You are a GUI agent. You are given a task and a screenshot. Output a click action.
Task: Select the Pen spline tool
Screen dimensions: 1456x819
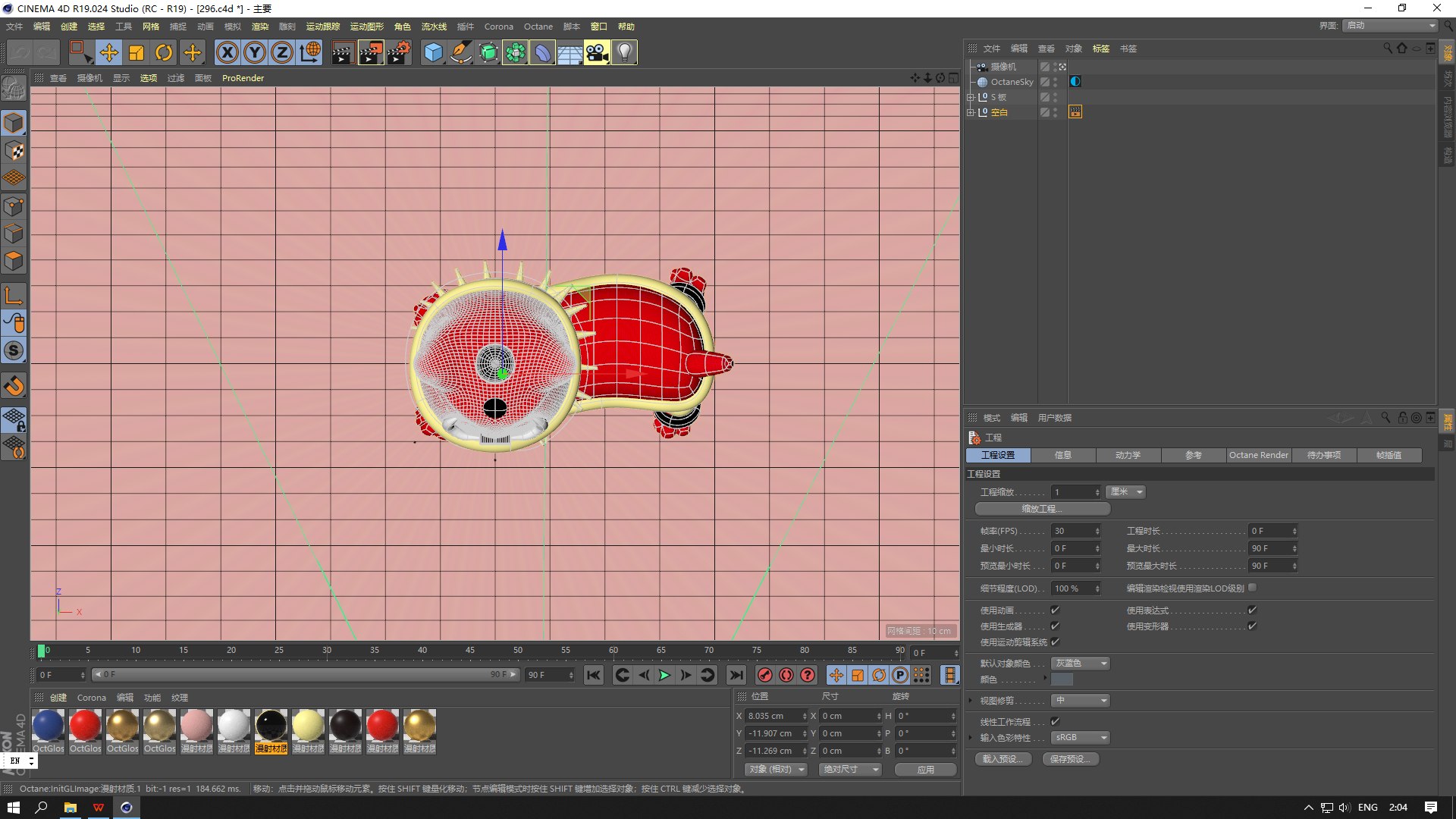[460, 52]
